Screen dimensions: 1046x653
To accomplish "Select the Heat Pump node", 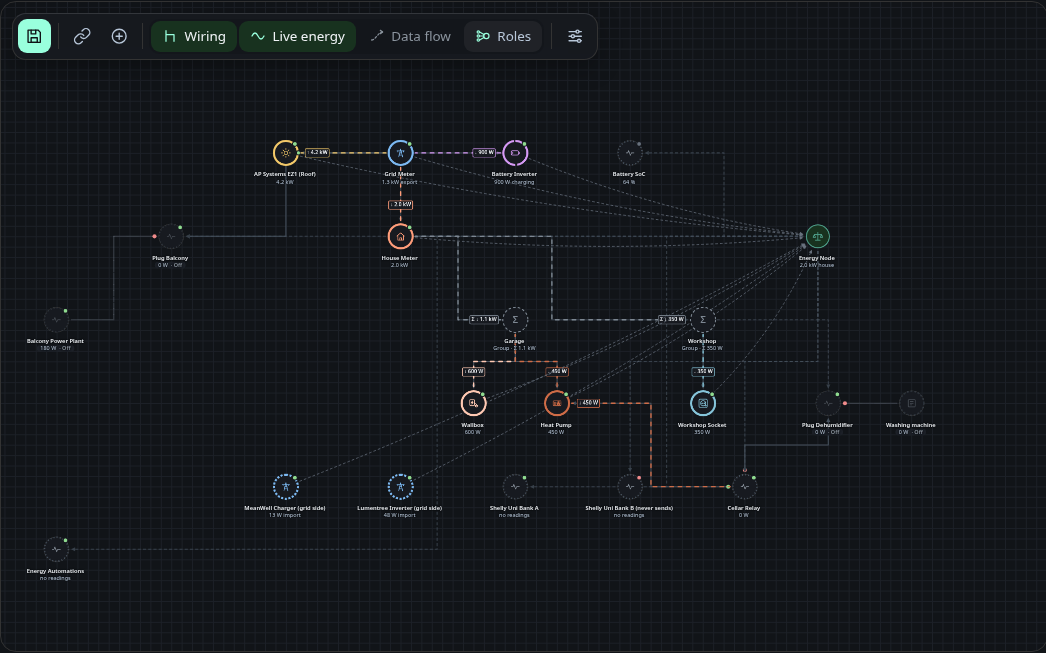I will (556, 403).
